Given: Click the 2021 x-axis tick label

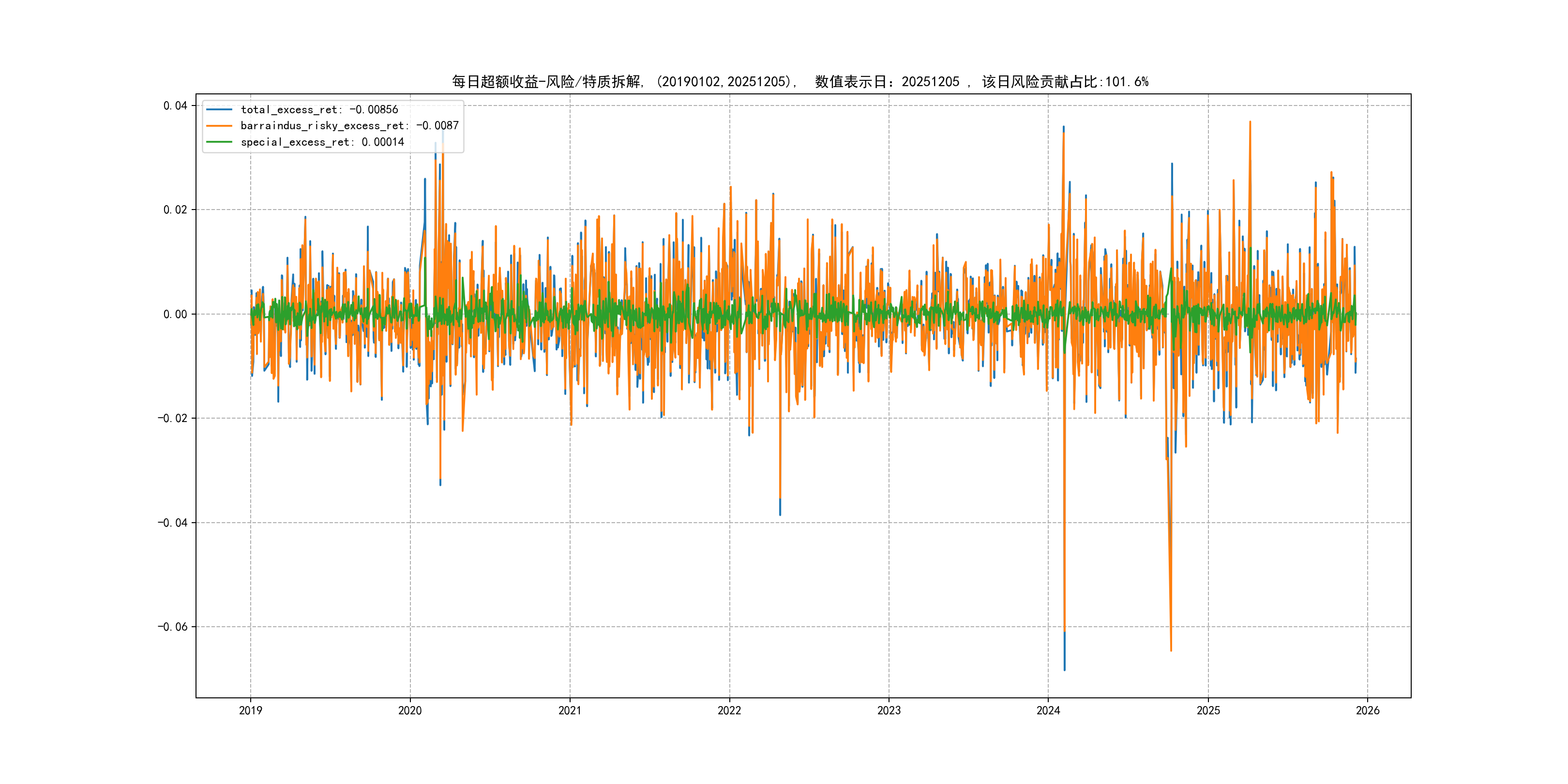Looking at the screenshot, I should (570, 710).
